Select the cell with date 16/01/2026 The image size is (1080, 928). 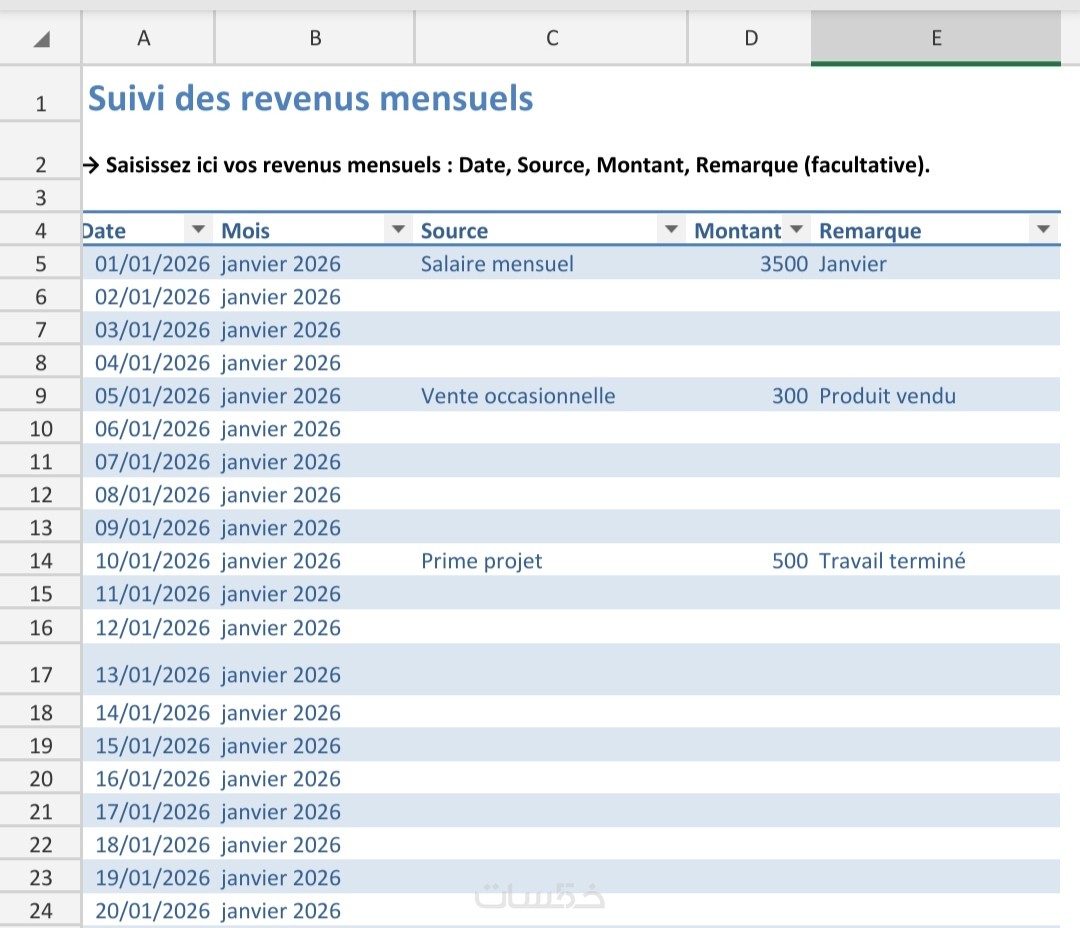coord(148,779)
